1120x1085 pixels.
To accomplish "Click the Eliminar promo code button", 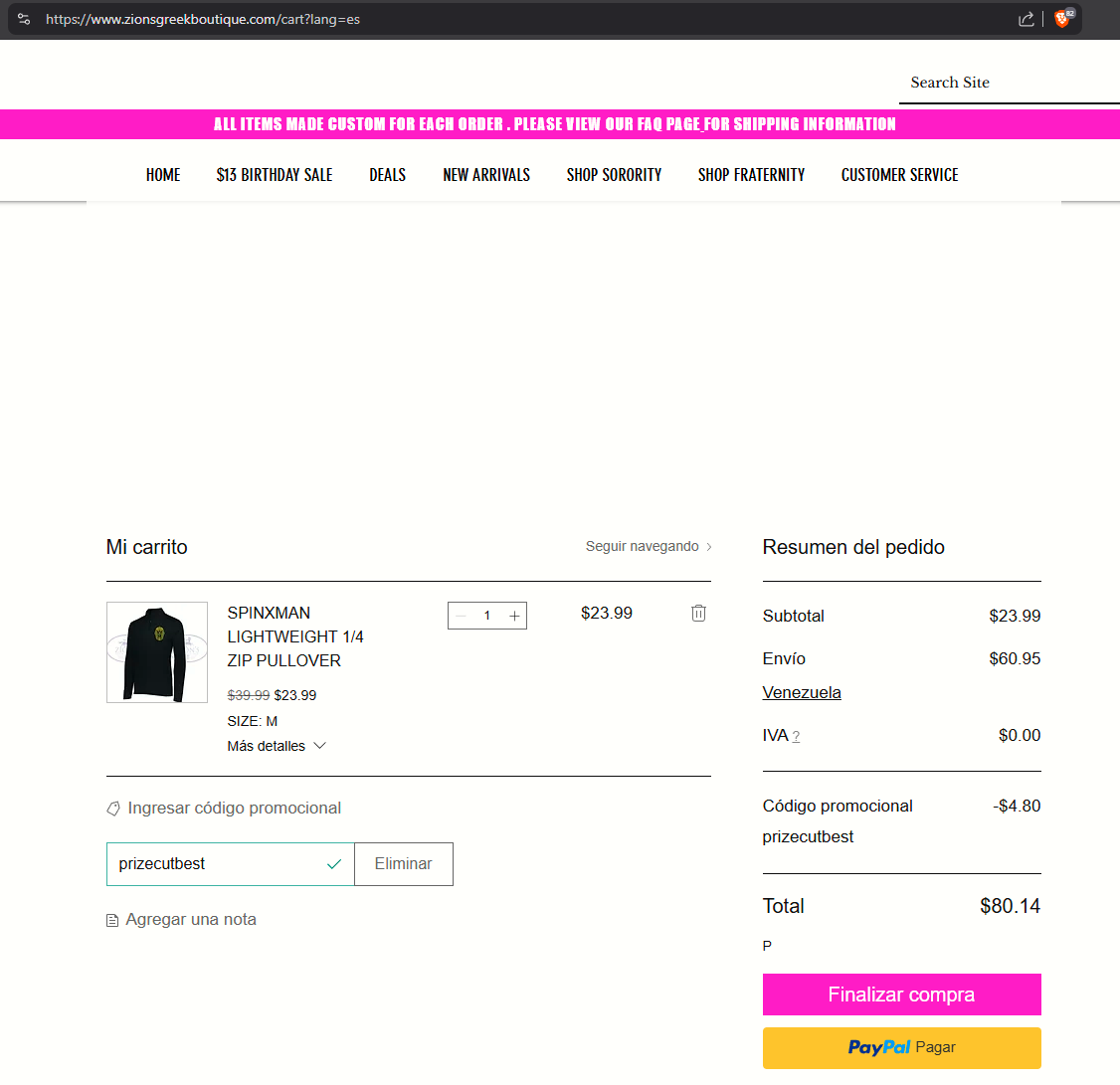I will 404,864.
